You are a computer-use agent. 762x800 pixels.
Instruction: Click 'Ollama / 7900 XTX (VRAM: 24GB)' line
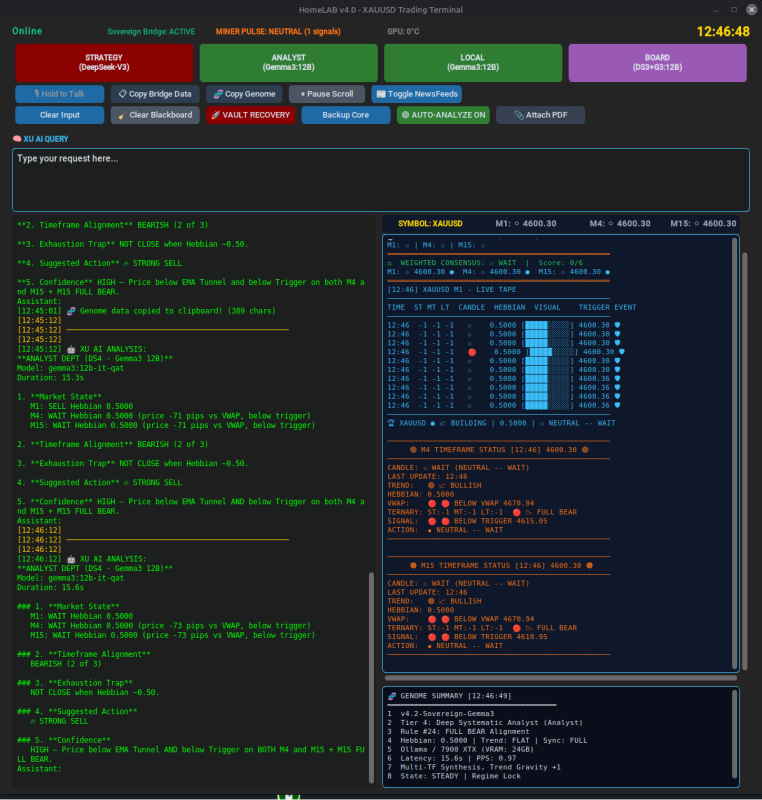pos(467,749)
